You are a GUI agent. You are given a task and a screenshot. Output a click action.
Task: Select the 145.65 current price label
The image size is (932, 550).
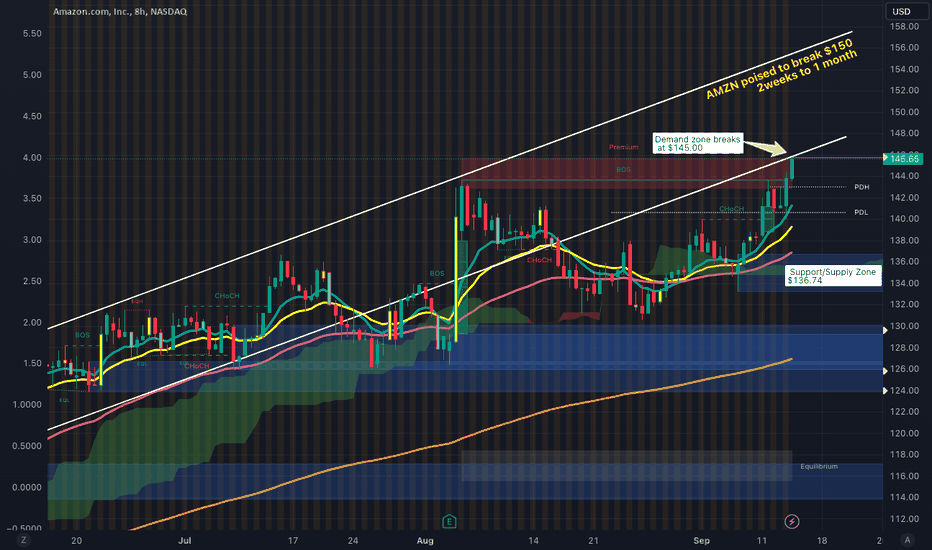pyautogui.click(x=903, y=158)
